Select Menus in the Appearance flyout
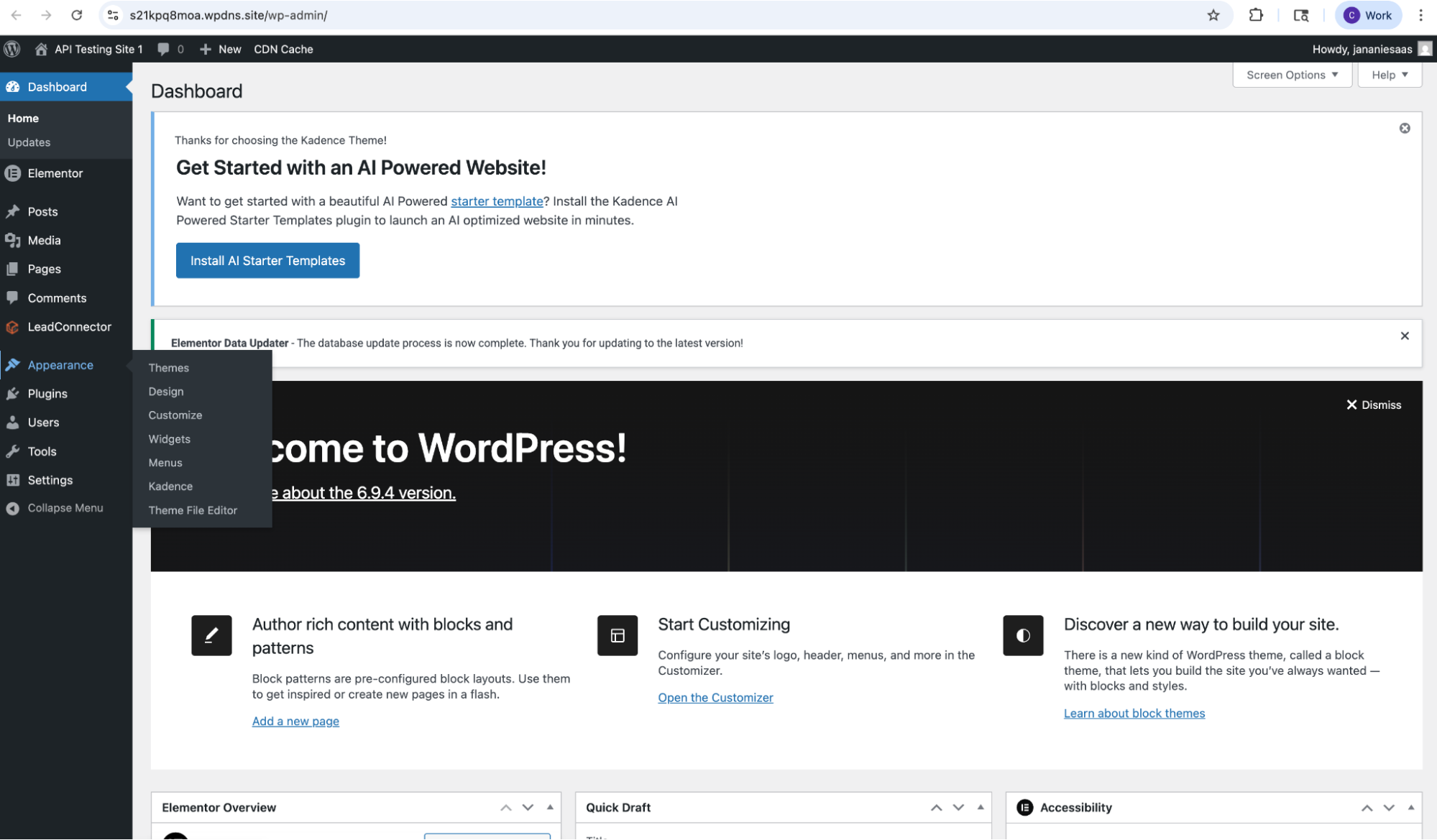Image resolution: width=1437 pixels, height=840 pixels. pos(165,463)
